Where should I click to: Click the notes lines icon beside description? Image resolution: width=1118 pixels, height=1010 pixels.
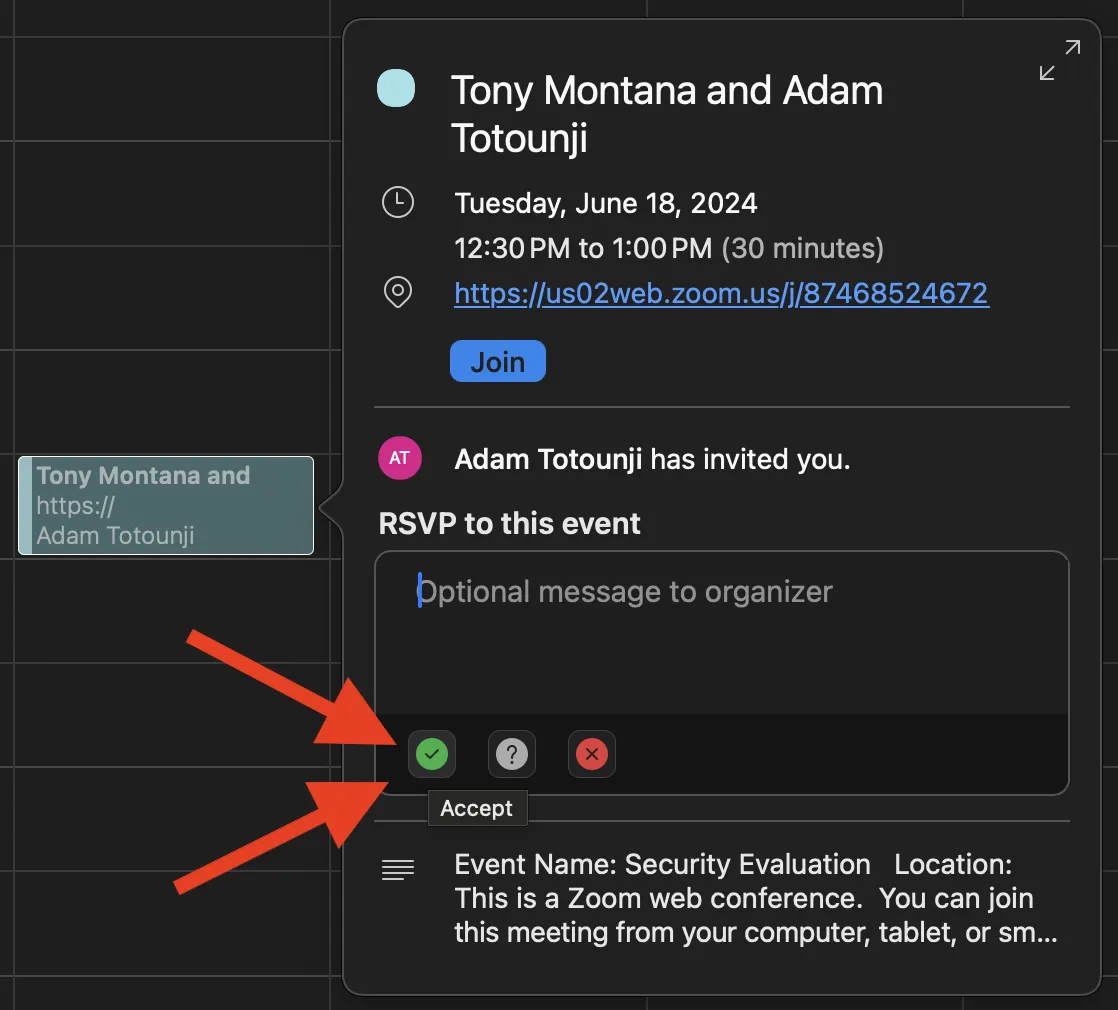tap(398, 871)
